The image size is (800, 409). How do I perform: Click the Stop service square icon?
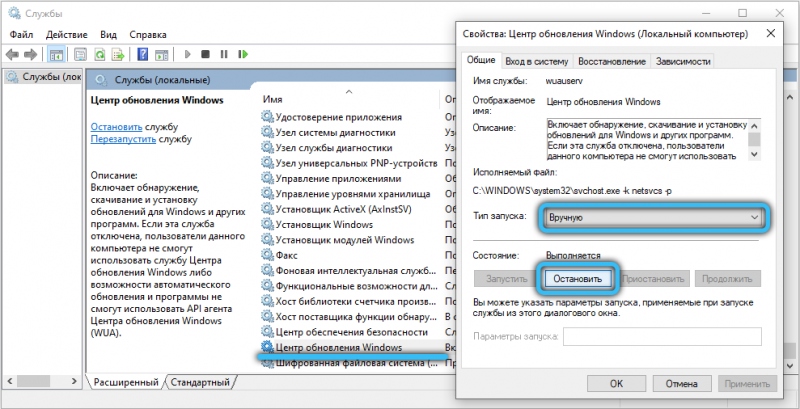pos(205,54)
